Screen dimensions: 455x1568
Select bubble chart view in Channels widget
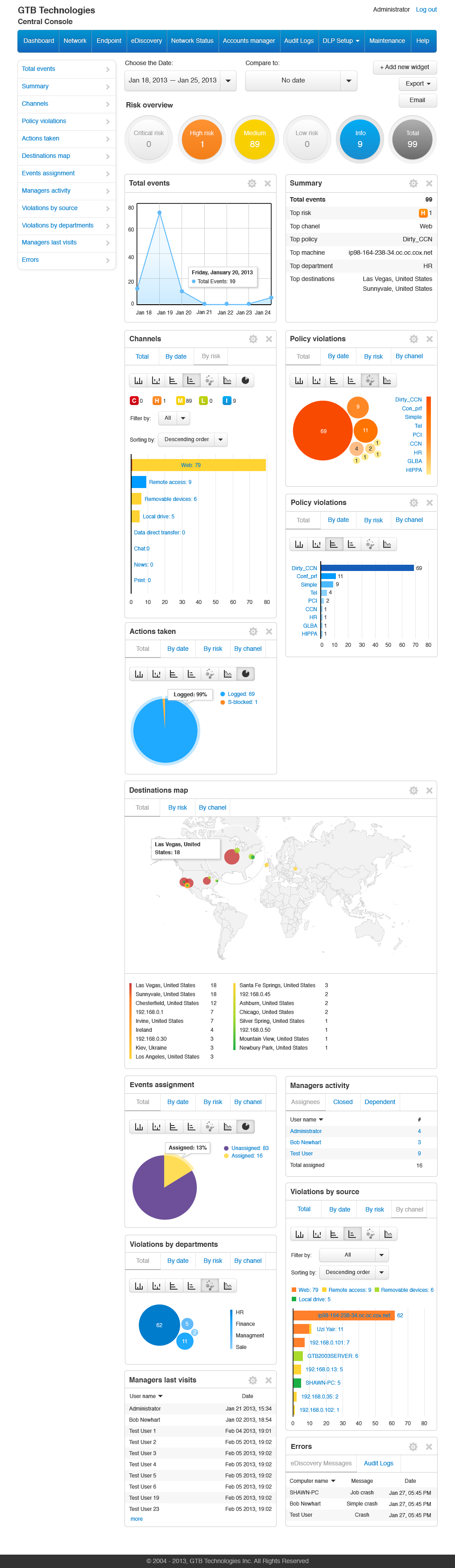coord(209,381)
